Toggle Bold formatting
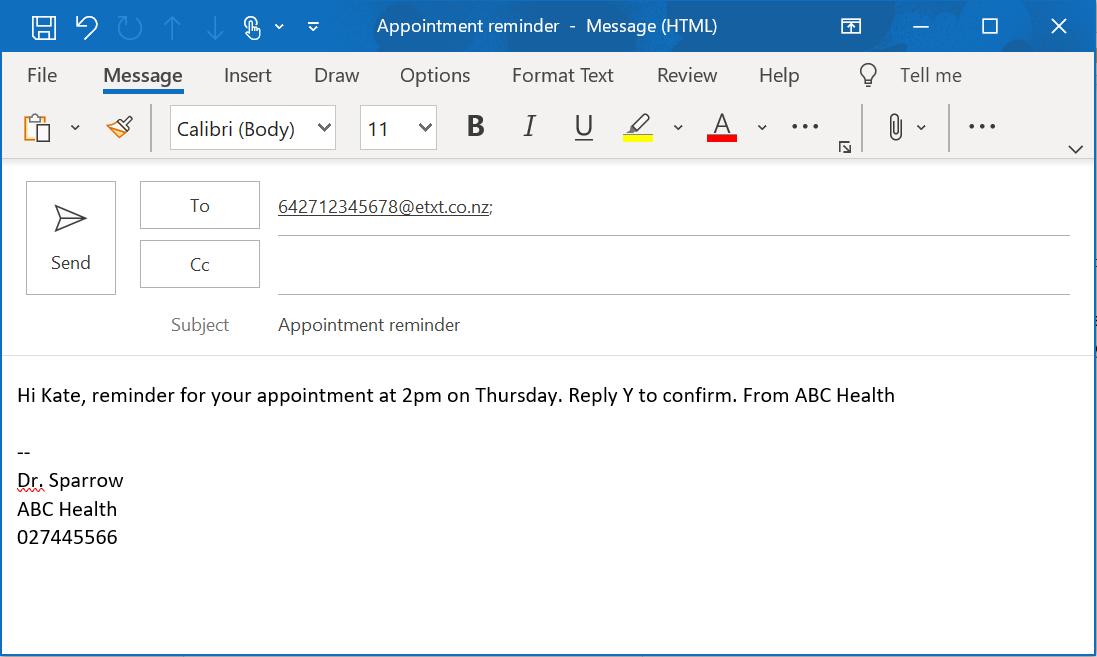Viewport: 1097px width, 657px height. [476, 127]
